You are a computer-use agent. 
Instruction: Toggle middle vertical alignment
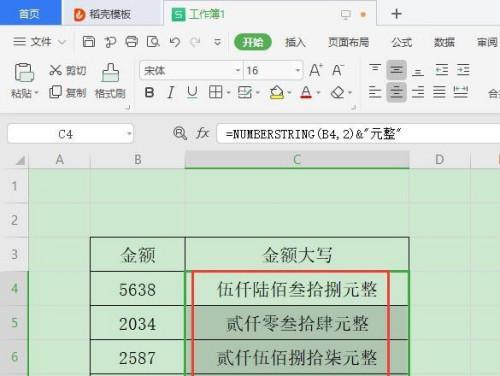pyautogui.click(x=396, y=70)
